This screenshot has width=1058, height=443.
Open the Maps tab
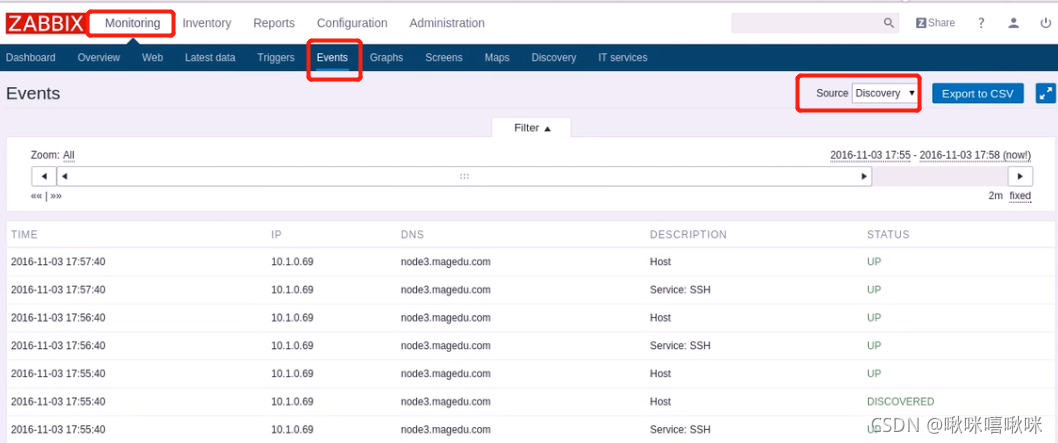(x=497, y=57)
